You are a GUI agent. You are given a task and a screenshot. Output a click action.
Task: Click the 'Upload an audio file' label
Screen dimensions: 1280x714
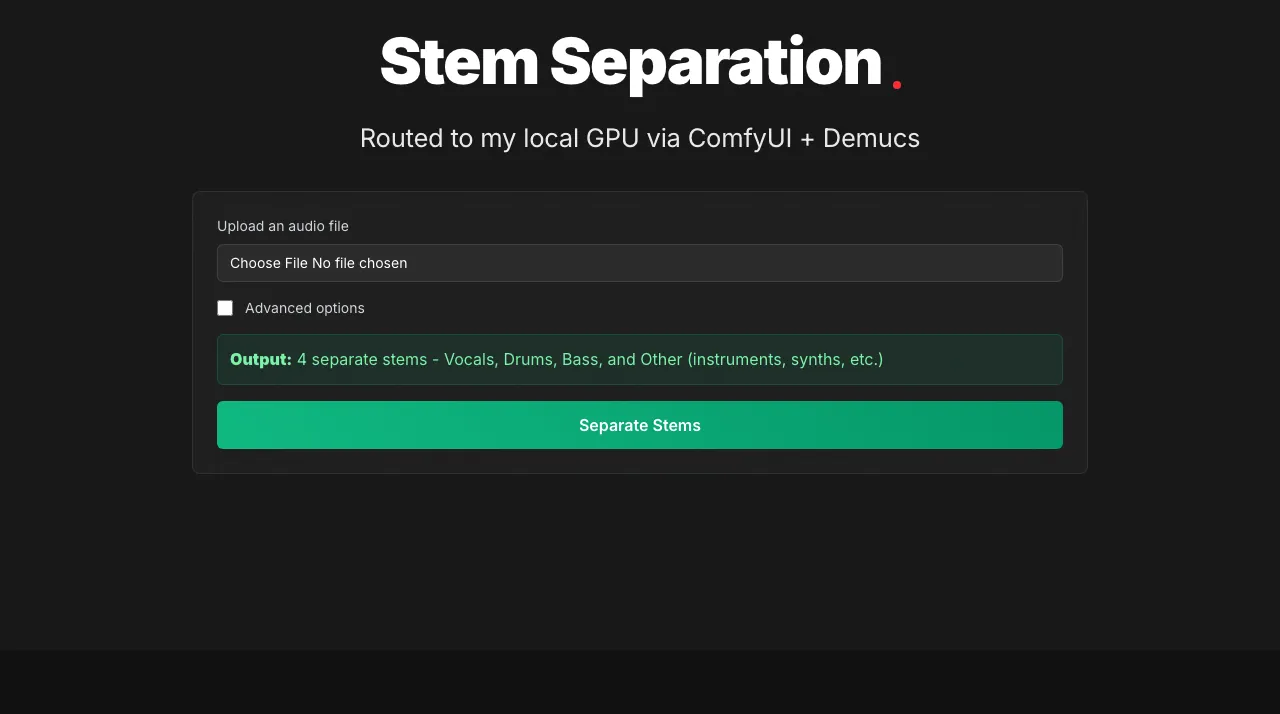283,226
